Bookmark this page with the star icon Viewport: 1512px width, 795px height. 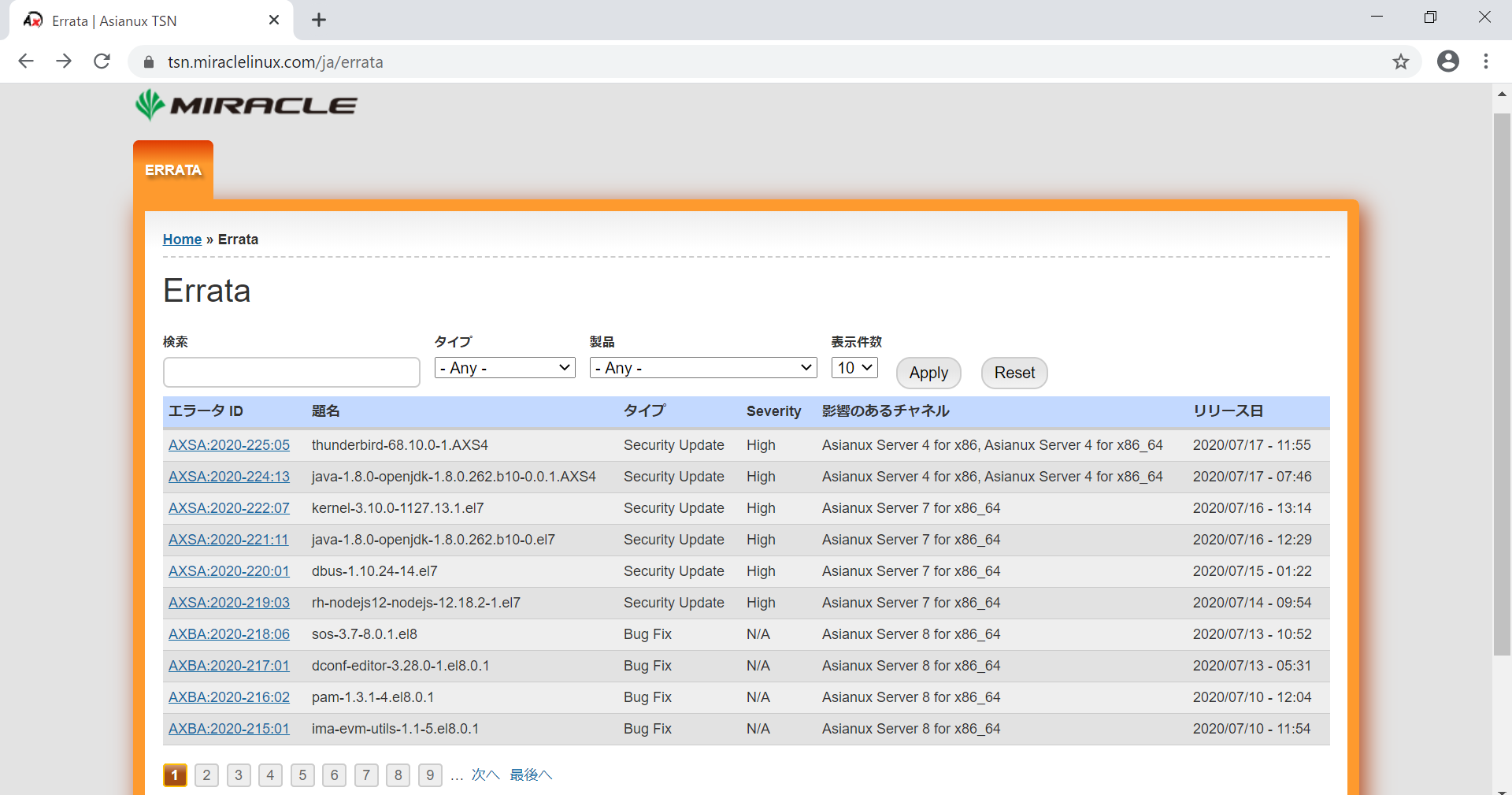point(1400,61)
